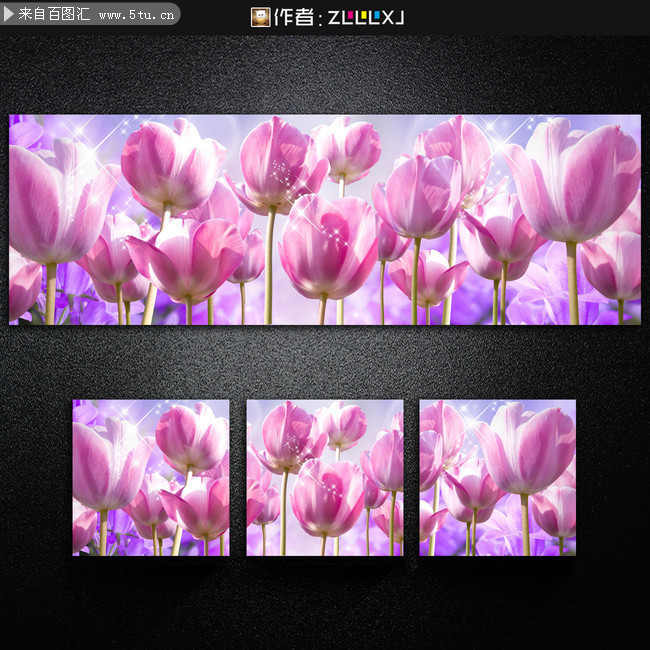Select the middle square tulip panel
The image size is (650, 650).
(325, 478)
